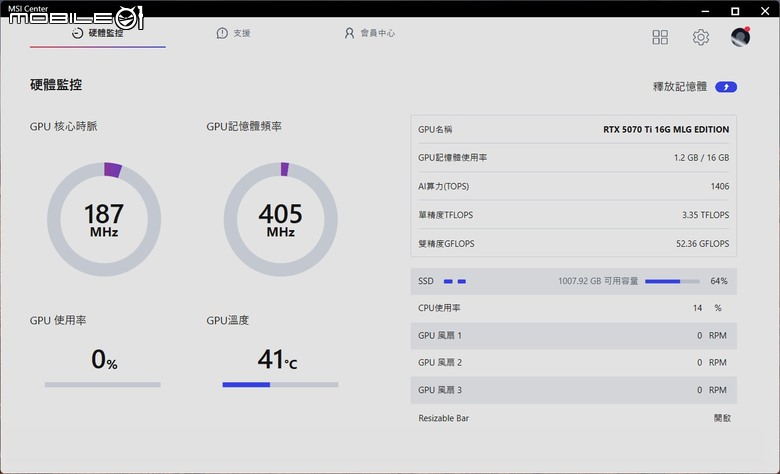Click the AI算力(TOPS) value 1406
This screenshot has width=780, height=474.
[720, 187]
